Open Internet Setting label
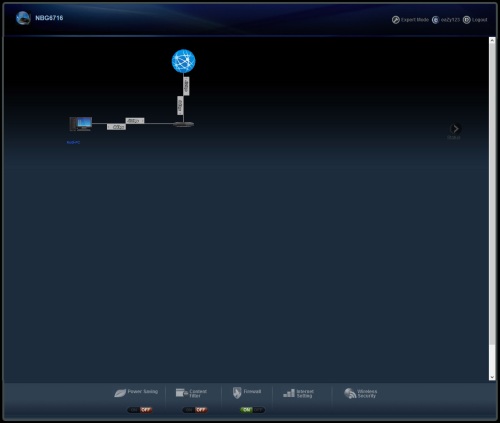 [305, 393]
